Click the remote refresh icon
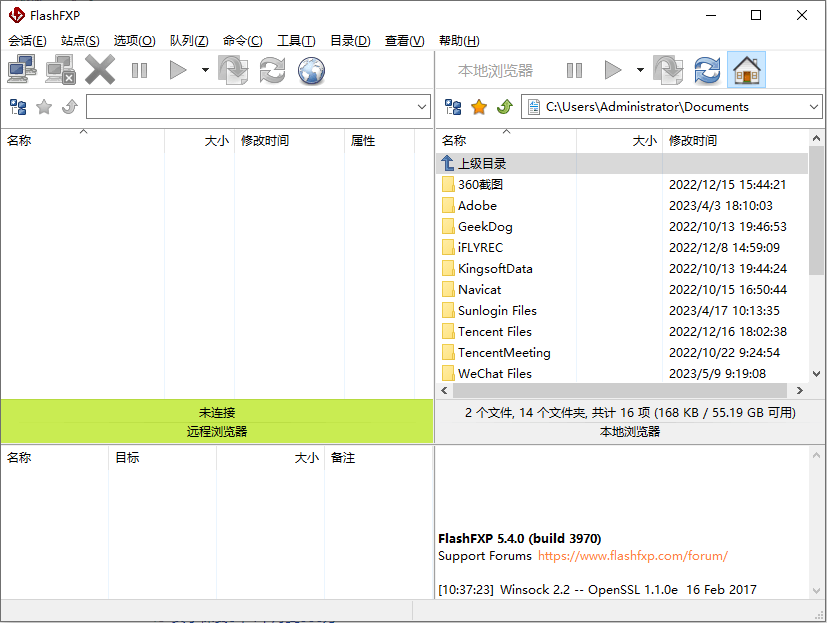Viewport: 827px width, 623px height. coord(272,70)
